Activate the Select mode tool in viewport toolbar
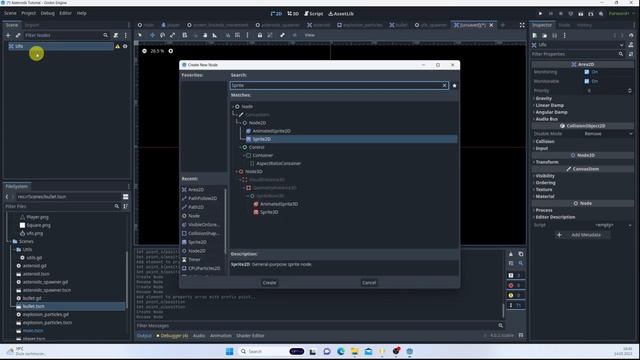The height and width of the screenshot is (360, 640). pyautogui.click(x=140, y=35)
